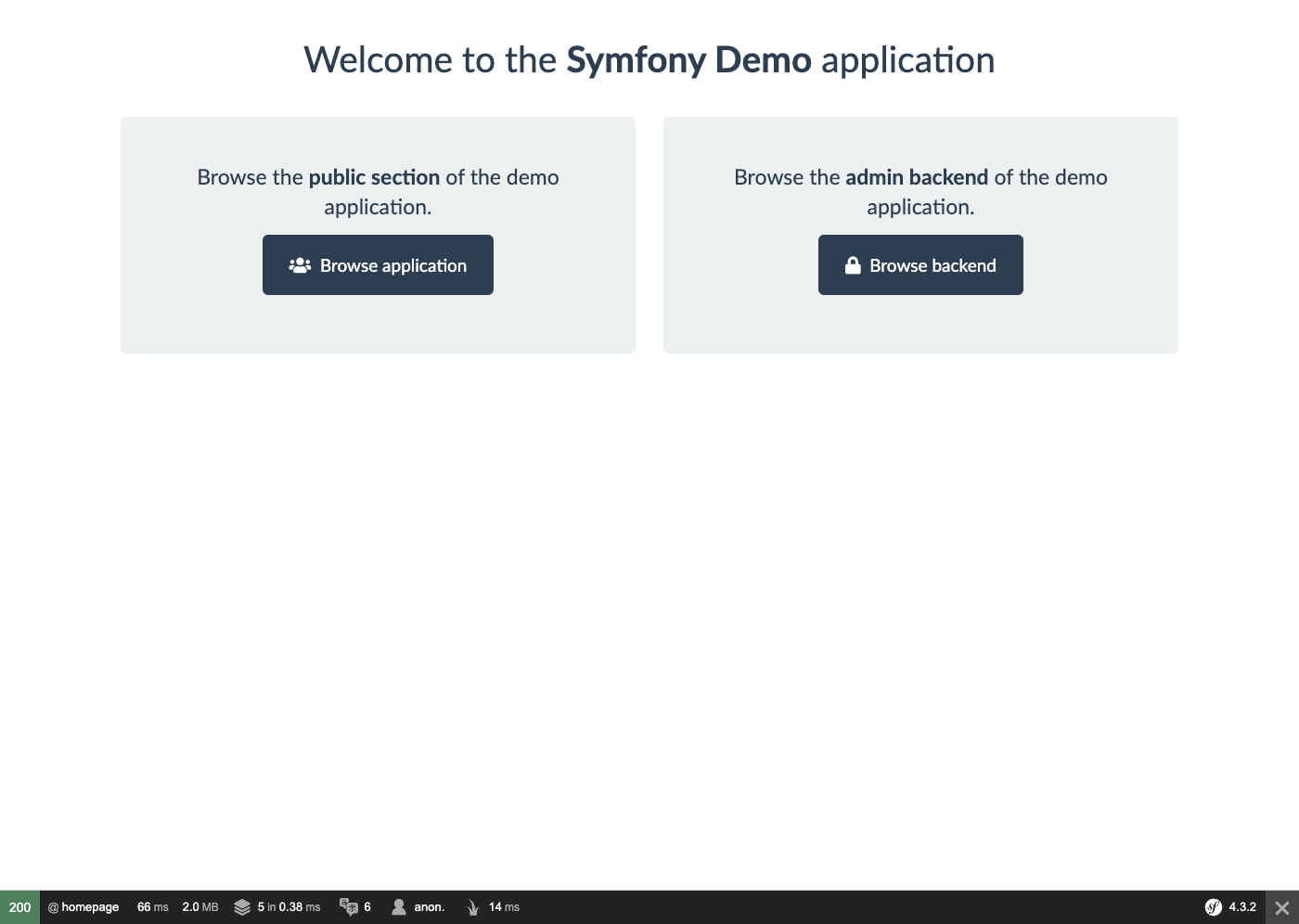Open the Browse application button
Screen dimensions: 1299x924
[378, 265]
